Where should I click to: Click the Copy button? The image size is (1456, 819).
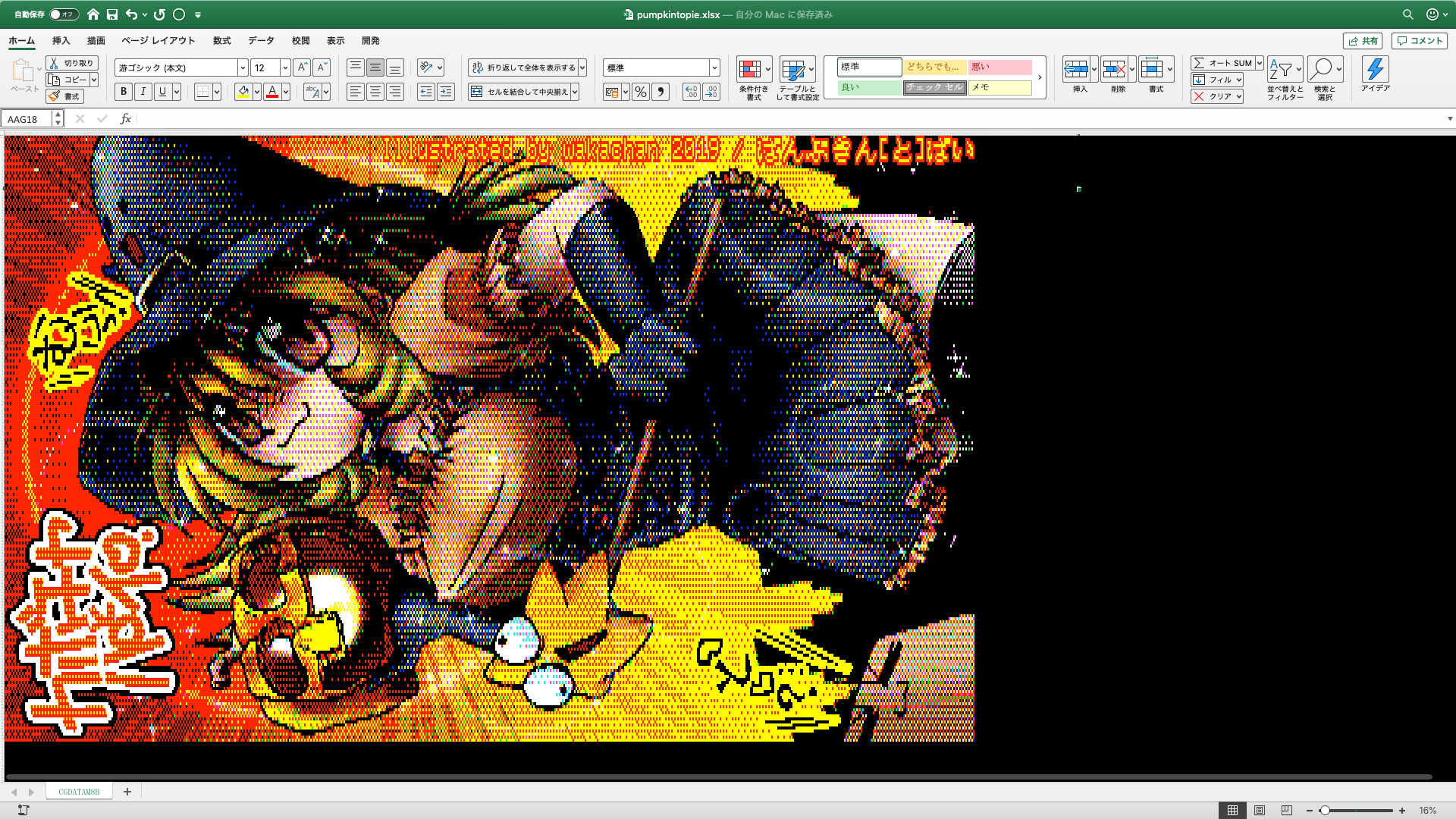tap(68, 80)
